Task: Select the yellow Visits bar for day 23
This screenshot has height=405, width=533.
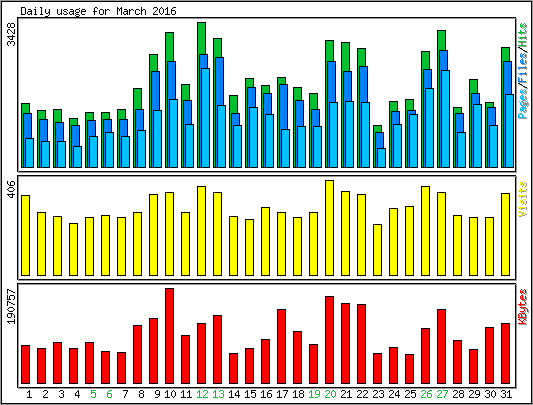Action: coord(377,250)
